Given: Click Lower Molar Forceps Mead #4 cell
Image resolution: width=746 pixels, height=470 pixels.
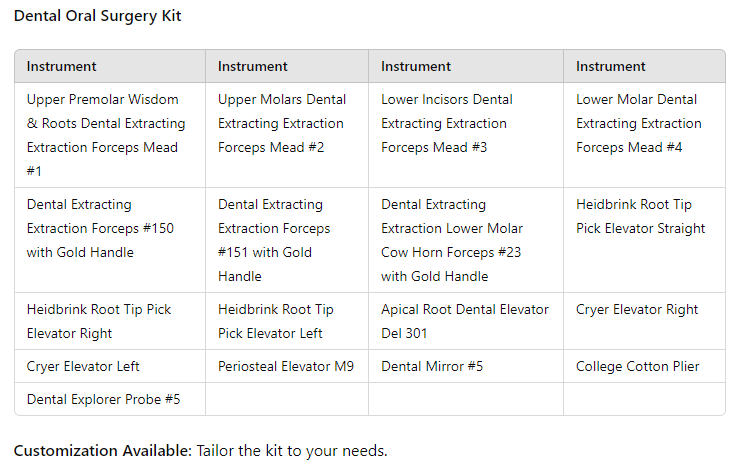Looking at the screenshot, I should [644, 135].
